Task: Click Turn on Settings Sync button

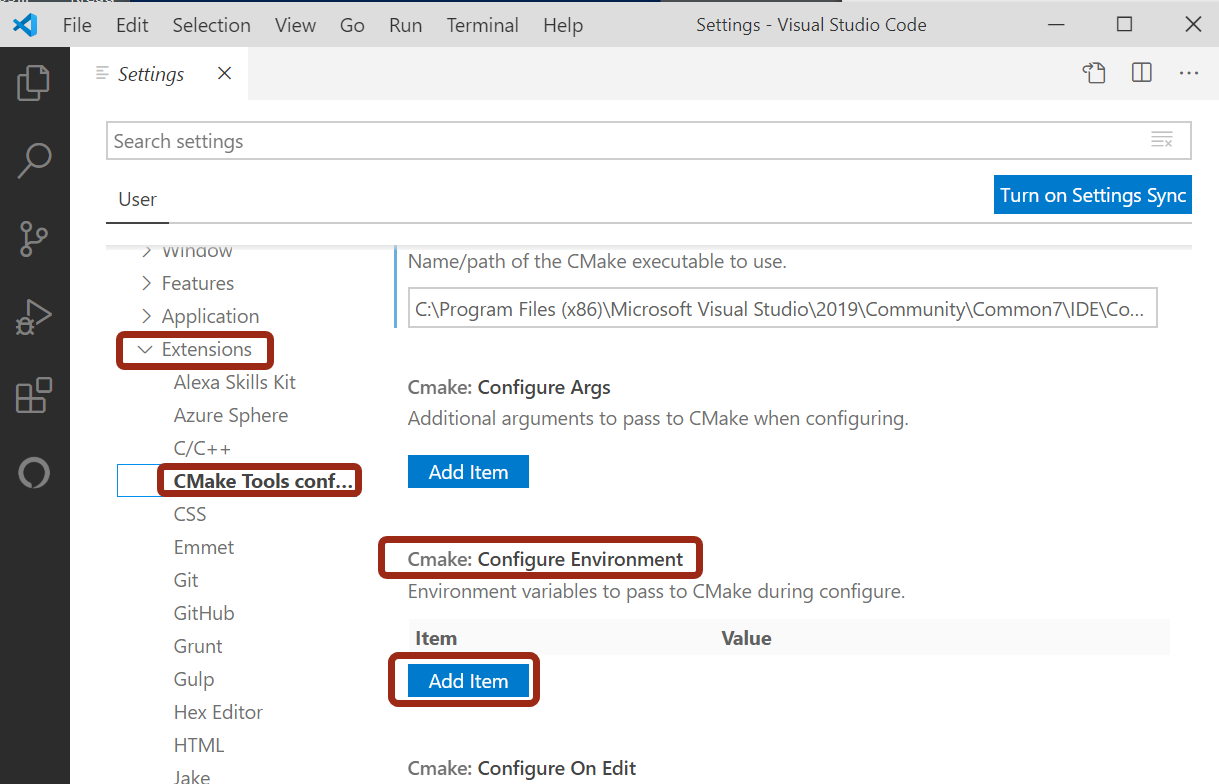Action: coord(1093,195)
